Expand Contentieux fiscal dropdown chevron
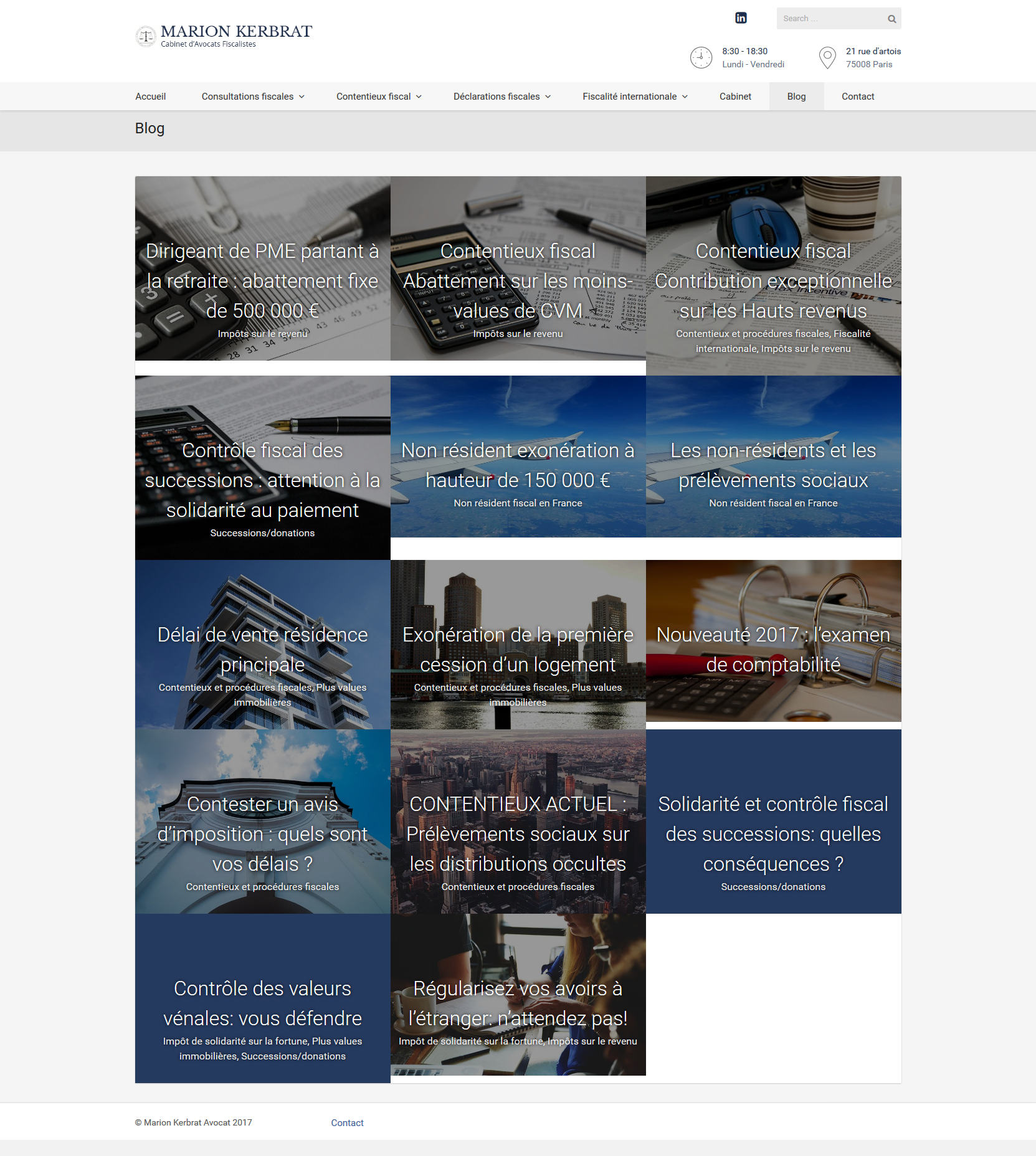 419,97
